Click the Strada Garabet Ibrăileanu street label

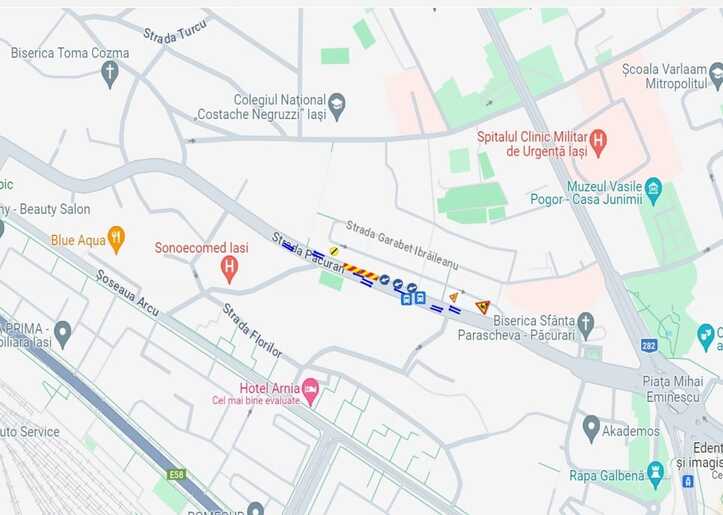click(402, 245)
